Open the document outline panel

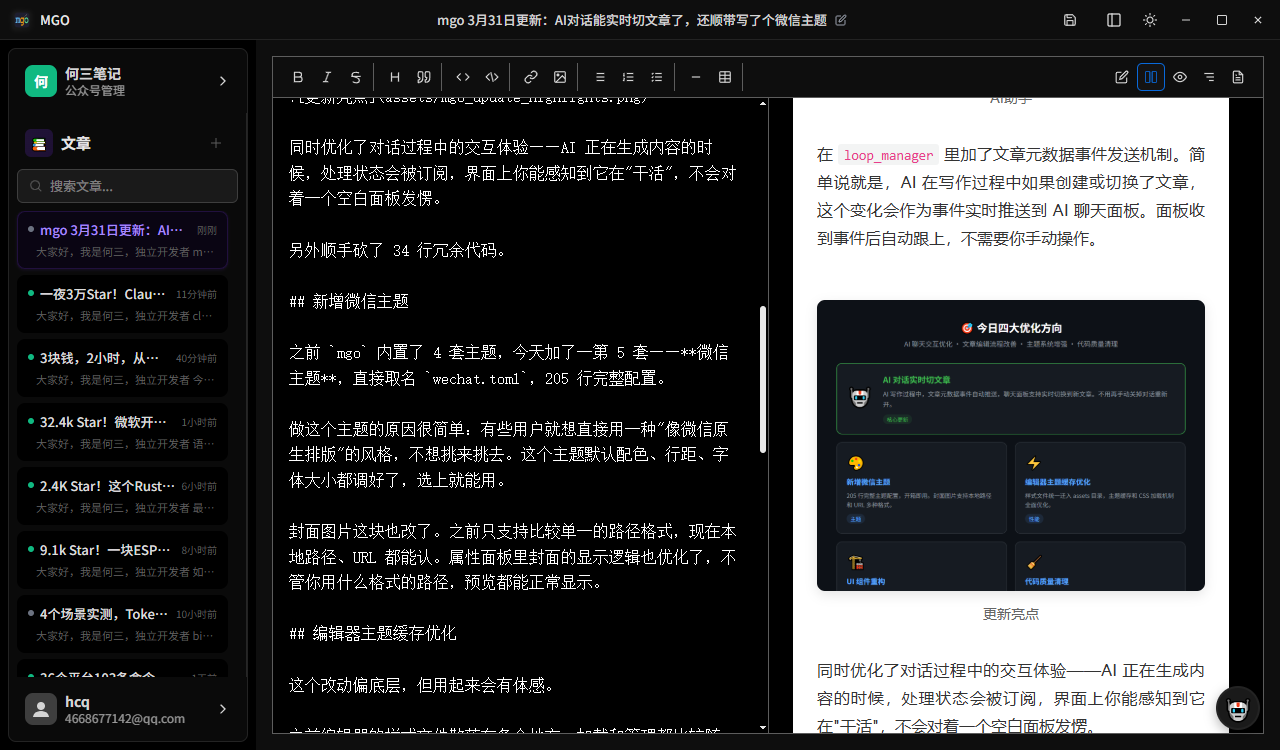(1208, 76)
